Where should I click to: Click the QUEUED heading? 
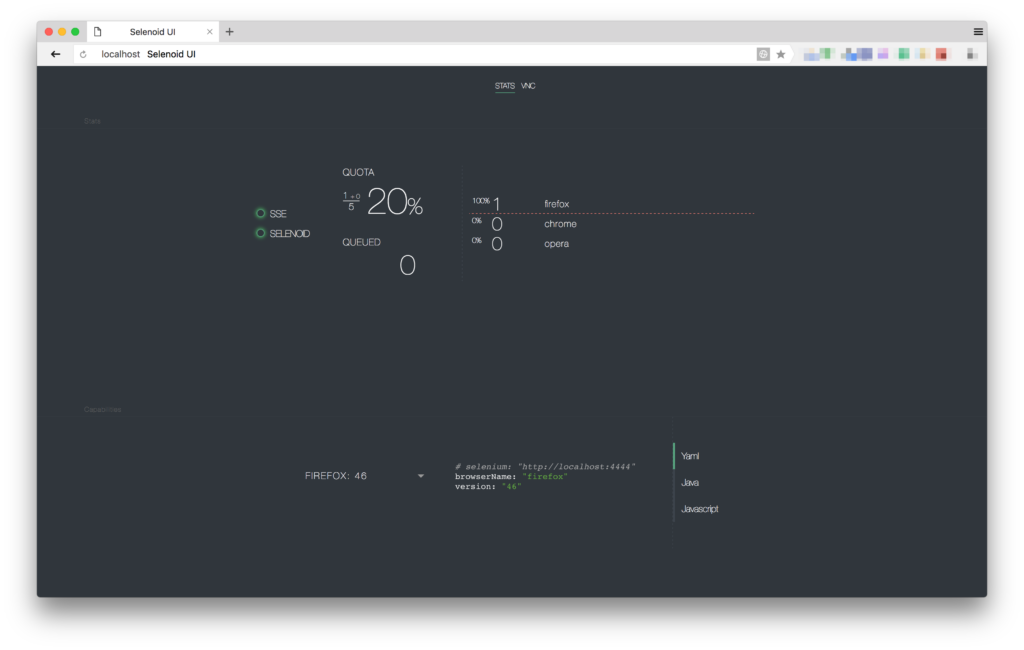361,242
